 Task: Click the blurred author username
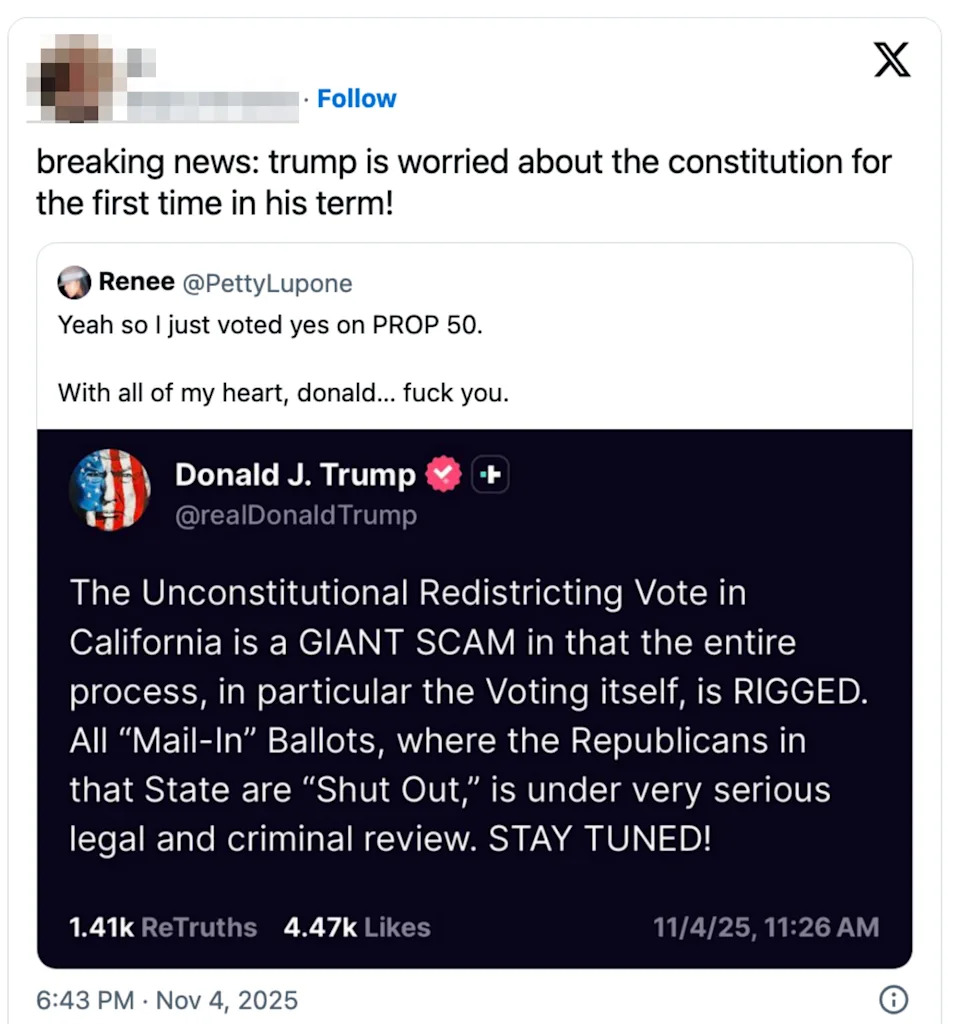click(x=215, y=100)
